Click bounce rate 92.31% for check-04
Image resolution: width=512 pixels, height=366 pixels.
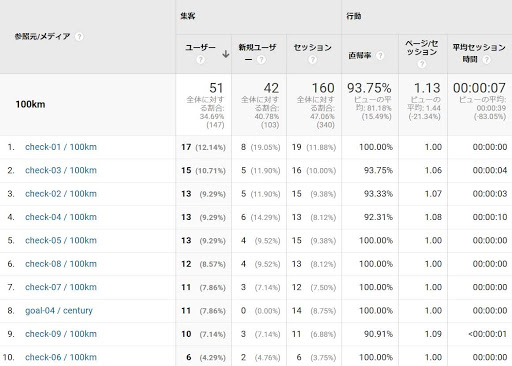click(378, 217)
